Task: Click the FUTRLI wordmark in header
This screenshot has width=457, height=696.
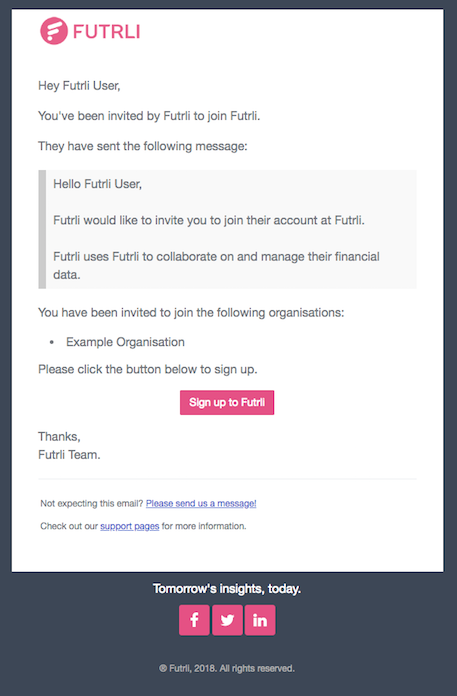Action: coord(106,32)
